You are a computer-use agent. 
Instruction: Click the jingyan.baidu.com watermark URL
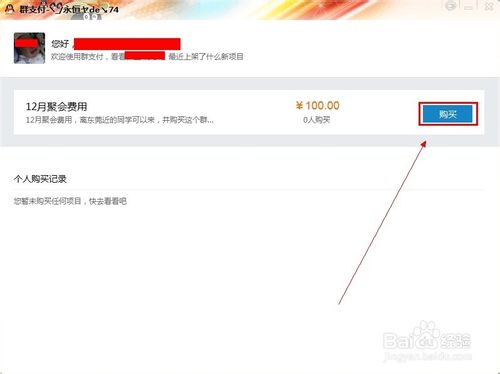428,356
